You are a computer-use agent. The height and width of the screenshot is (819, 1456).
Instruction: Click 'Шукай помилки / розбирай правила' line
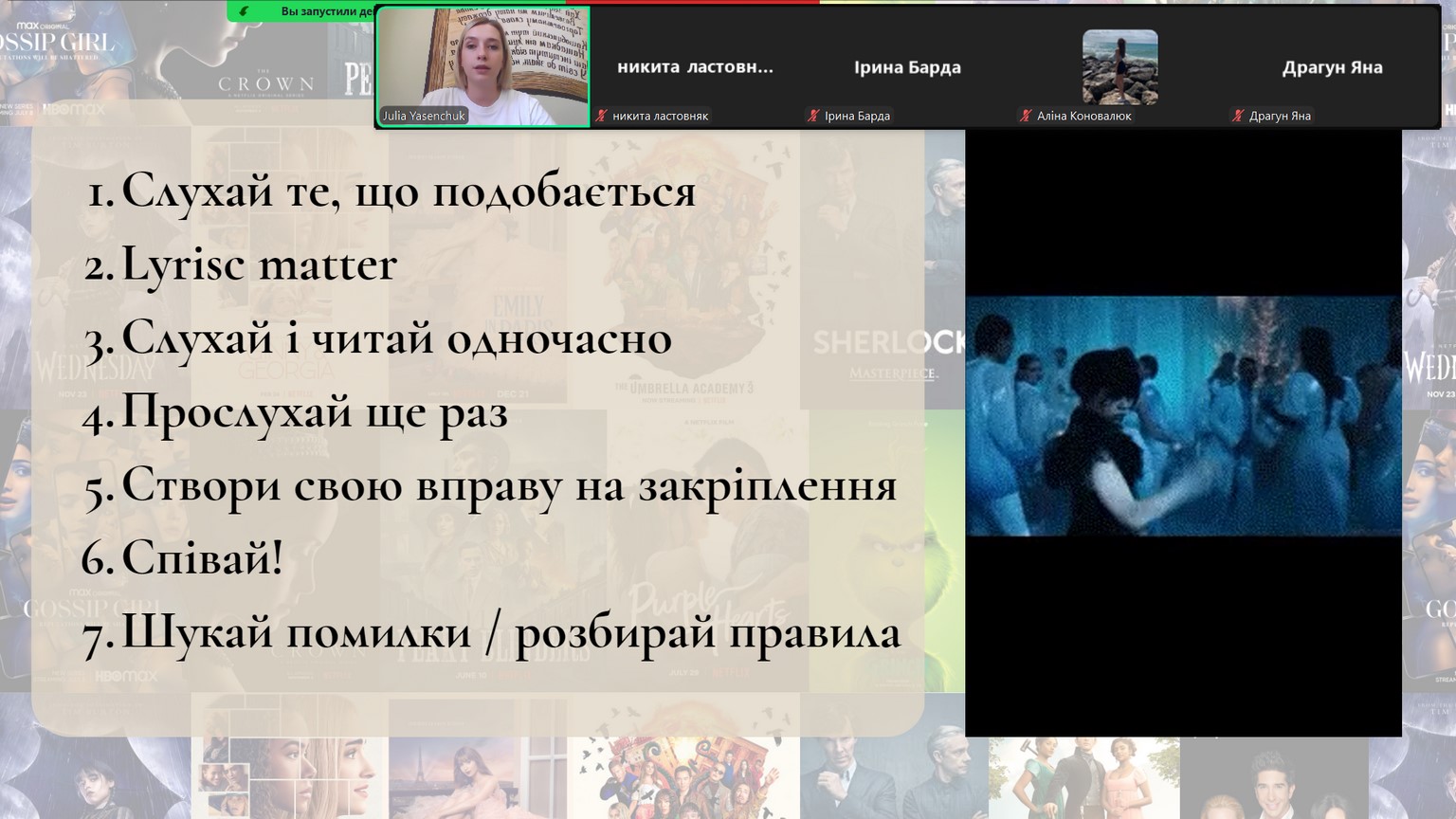510,632
